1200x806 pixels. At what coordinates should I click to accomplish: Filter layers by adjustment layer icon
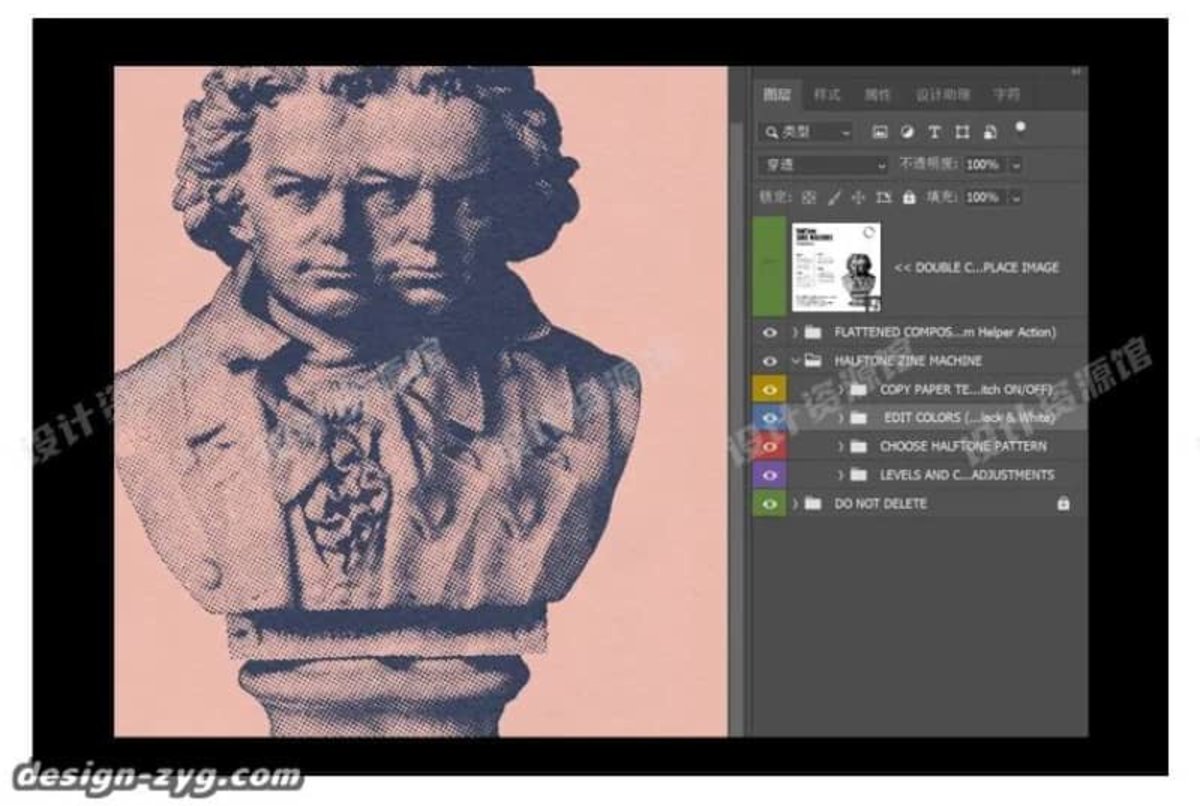907,132
